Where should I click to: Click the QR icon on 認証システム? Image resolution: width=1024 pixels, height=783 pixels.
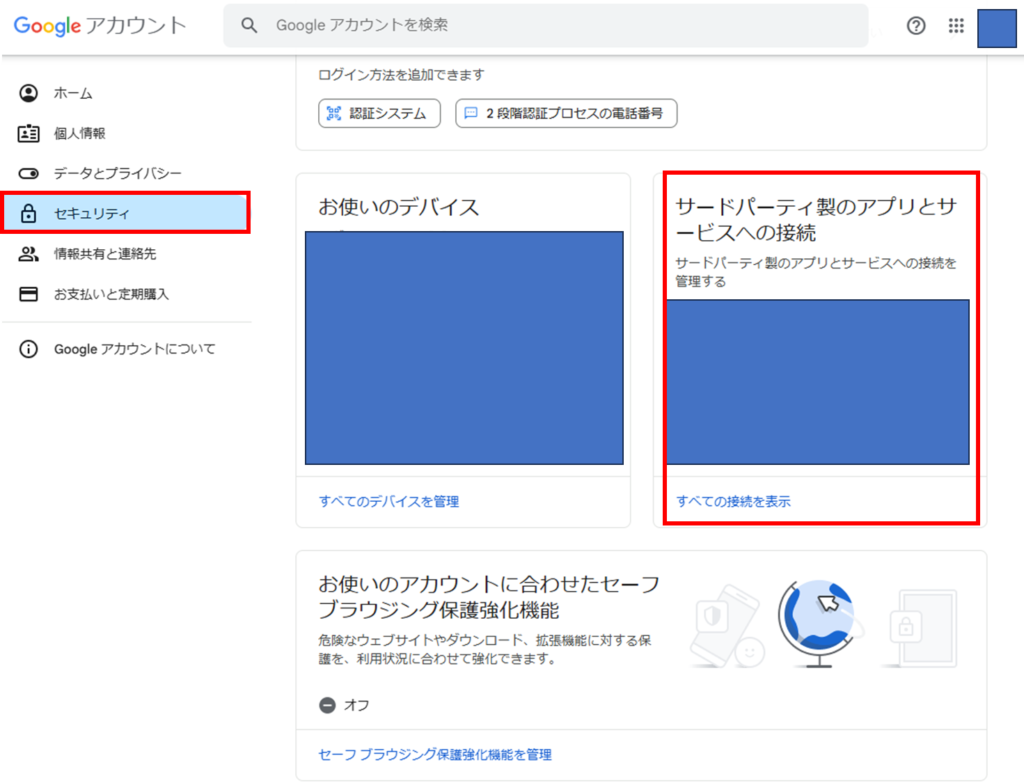(334, 114)
